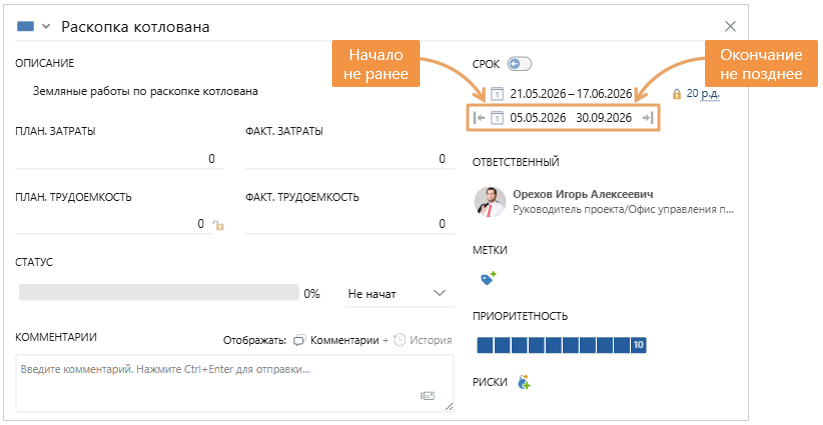Click the add tag icon under Метки
Image resolution: width=823 pixels, height=425 pixels.
[x=488, y=279]
